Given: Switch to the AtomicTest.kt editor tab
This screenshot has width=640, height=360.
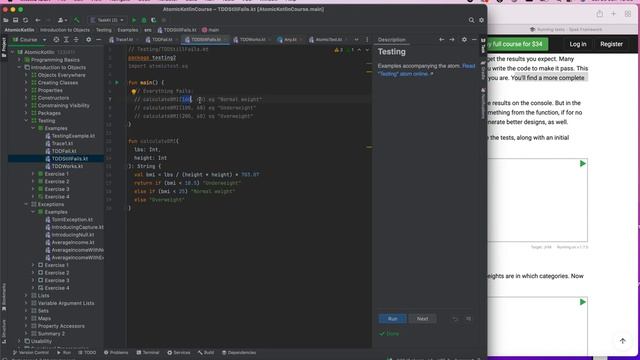Looking at the screenshot, I should pyautogui.click(x=328, y=40).
